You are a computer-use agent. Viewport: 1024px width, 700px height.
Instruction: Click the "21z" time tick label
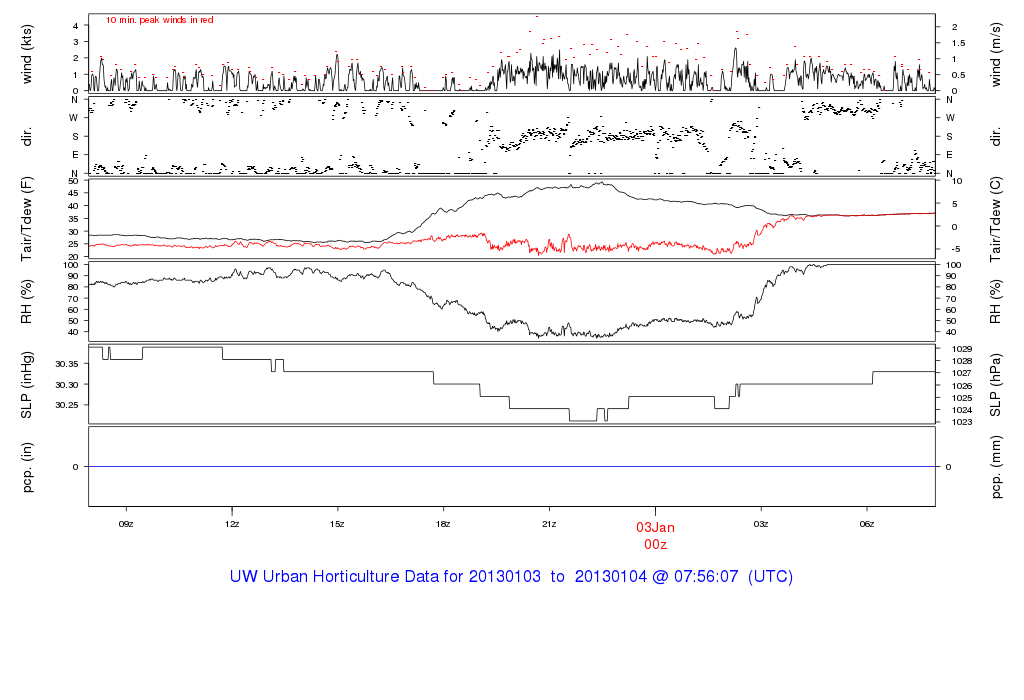tap(549, 524)
